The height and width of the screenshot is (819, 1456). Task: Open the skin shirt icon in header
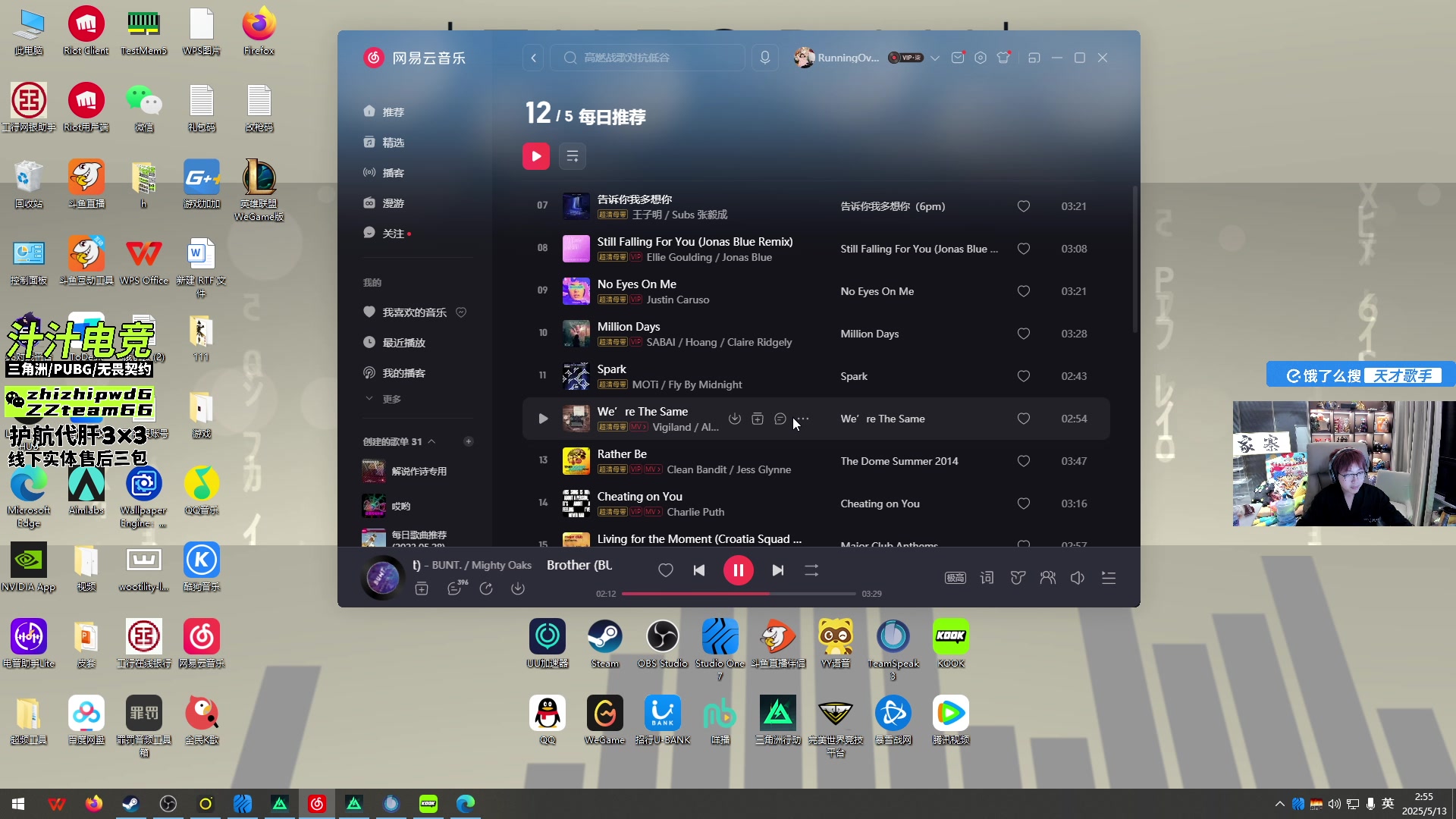pyautogui.click(x=1003, y=58)
